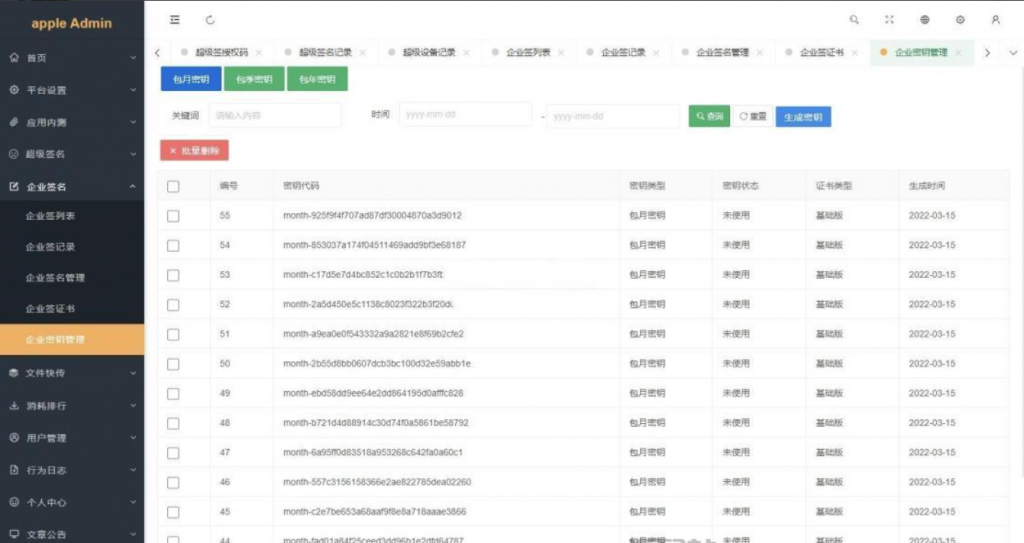Switch to the 超级设备记录 tab

point(428,52)
